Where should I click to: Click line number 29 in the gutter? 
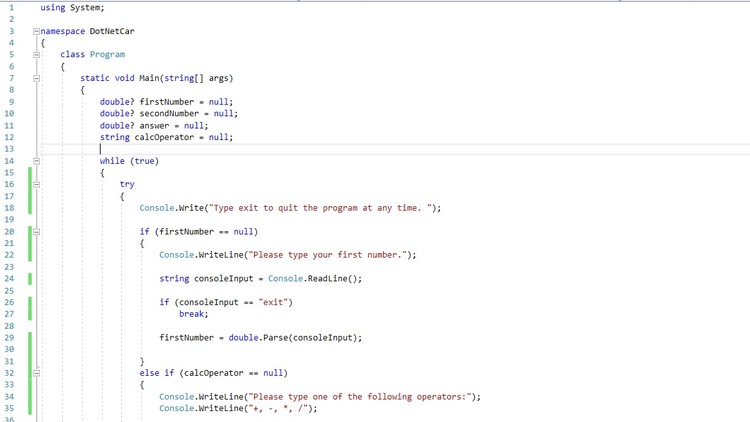point(9,338)
